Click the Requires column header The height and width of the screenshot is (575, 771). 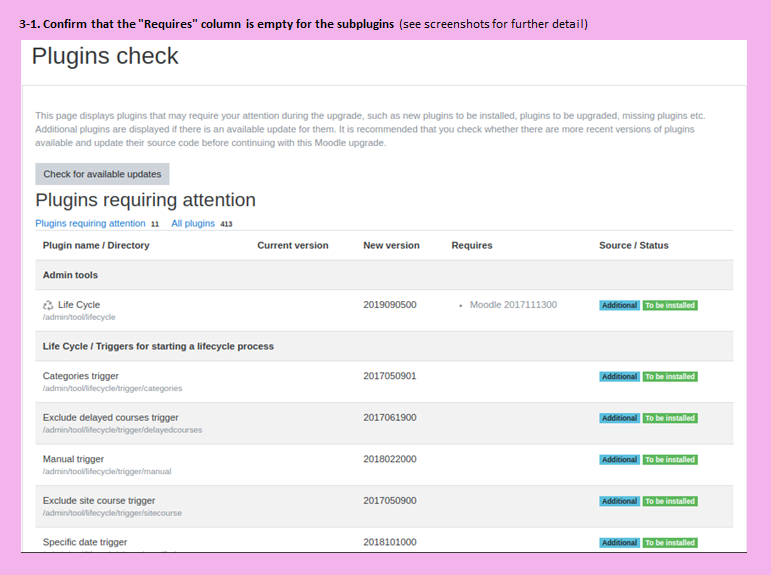472,245
